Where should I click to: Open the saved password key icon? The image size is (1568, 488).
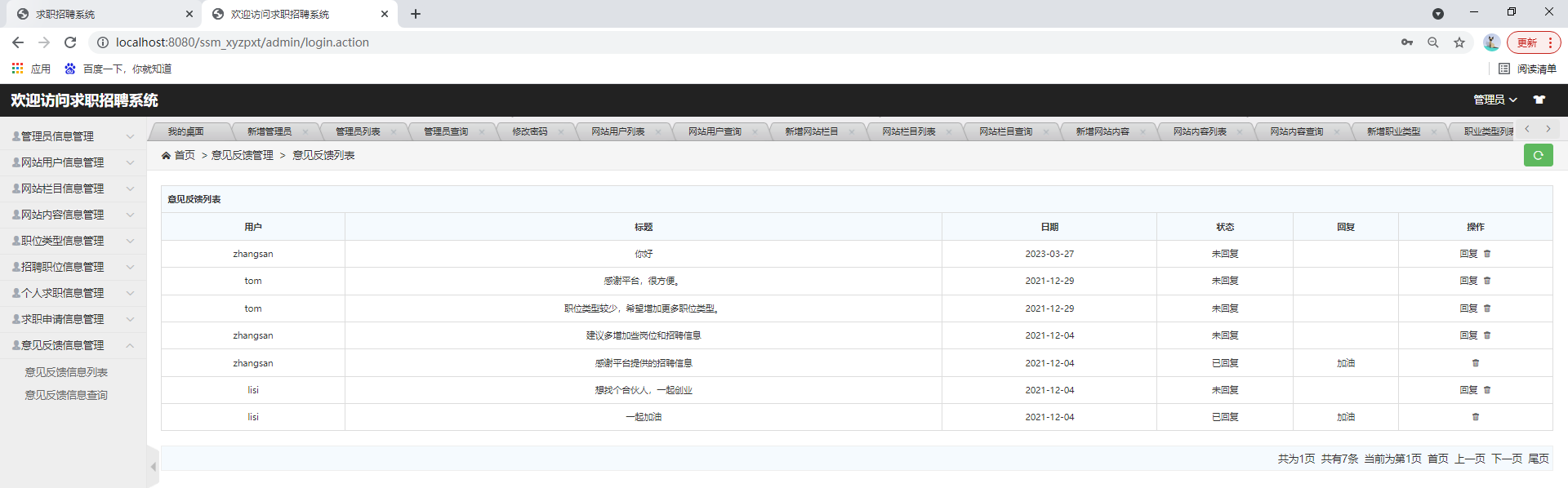(x=1407, y=42)
